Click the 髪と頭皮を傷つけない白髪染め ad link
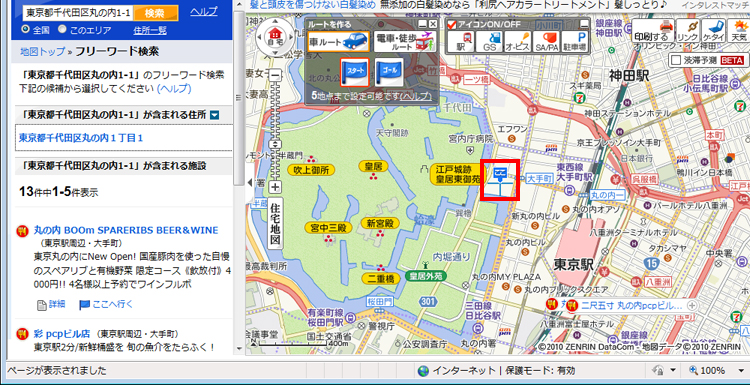This screenshot has height=385, width=750. 312,6
